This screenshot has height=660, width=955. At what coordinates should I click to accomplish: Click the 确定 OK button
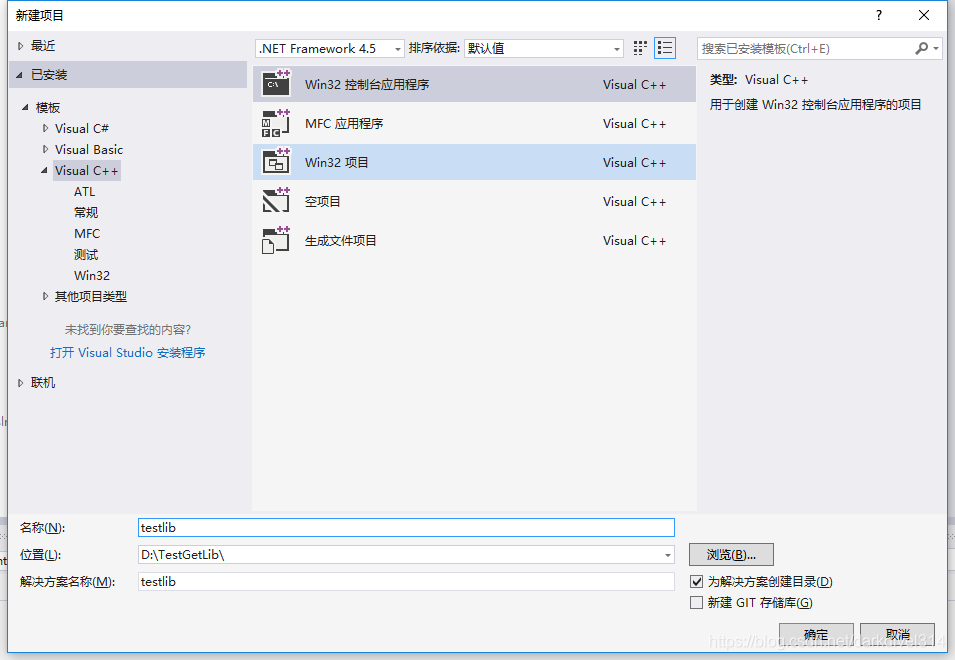click(816, 634)
